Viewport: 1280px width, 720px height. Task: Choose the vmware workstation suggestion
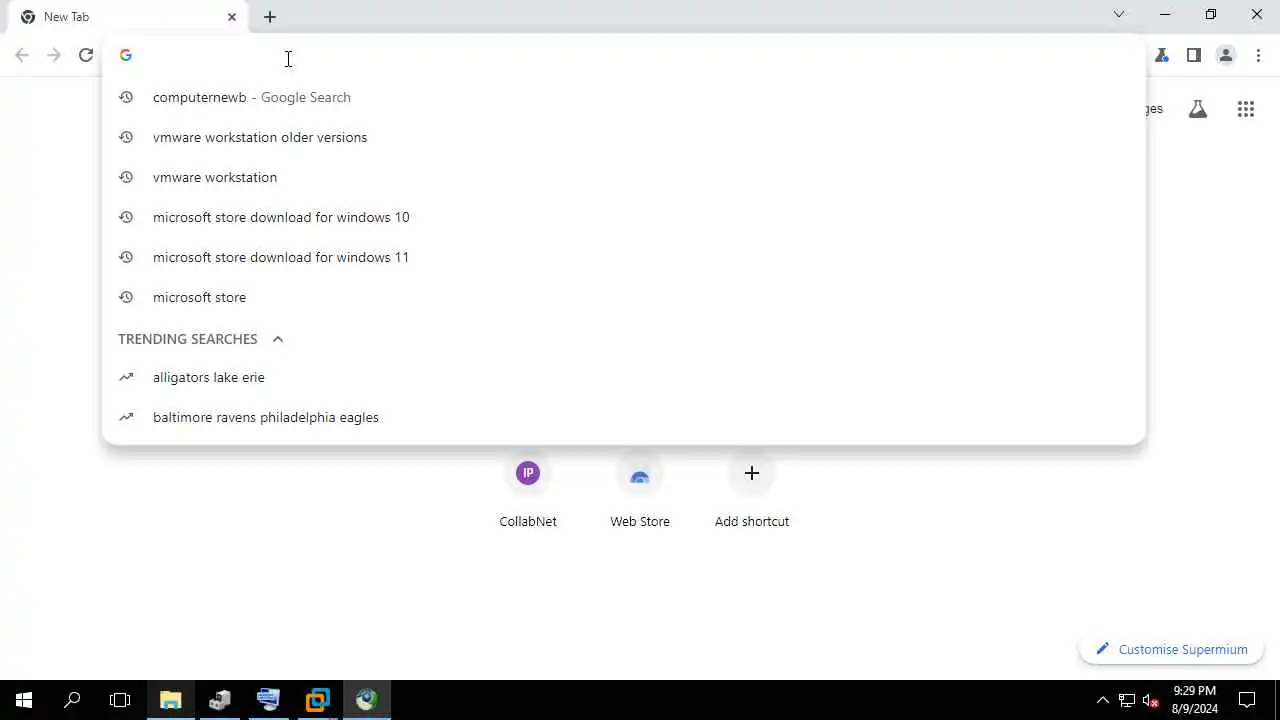pos(624,177)
